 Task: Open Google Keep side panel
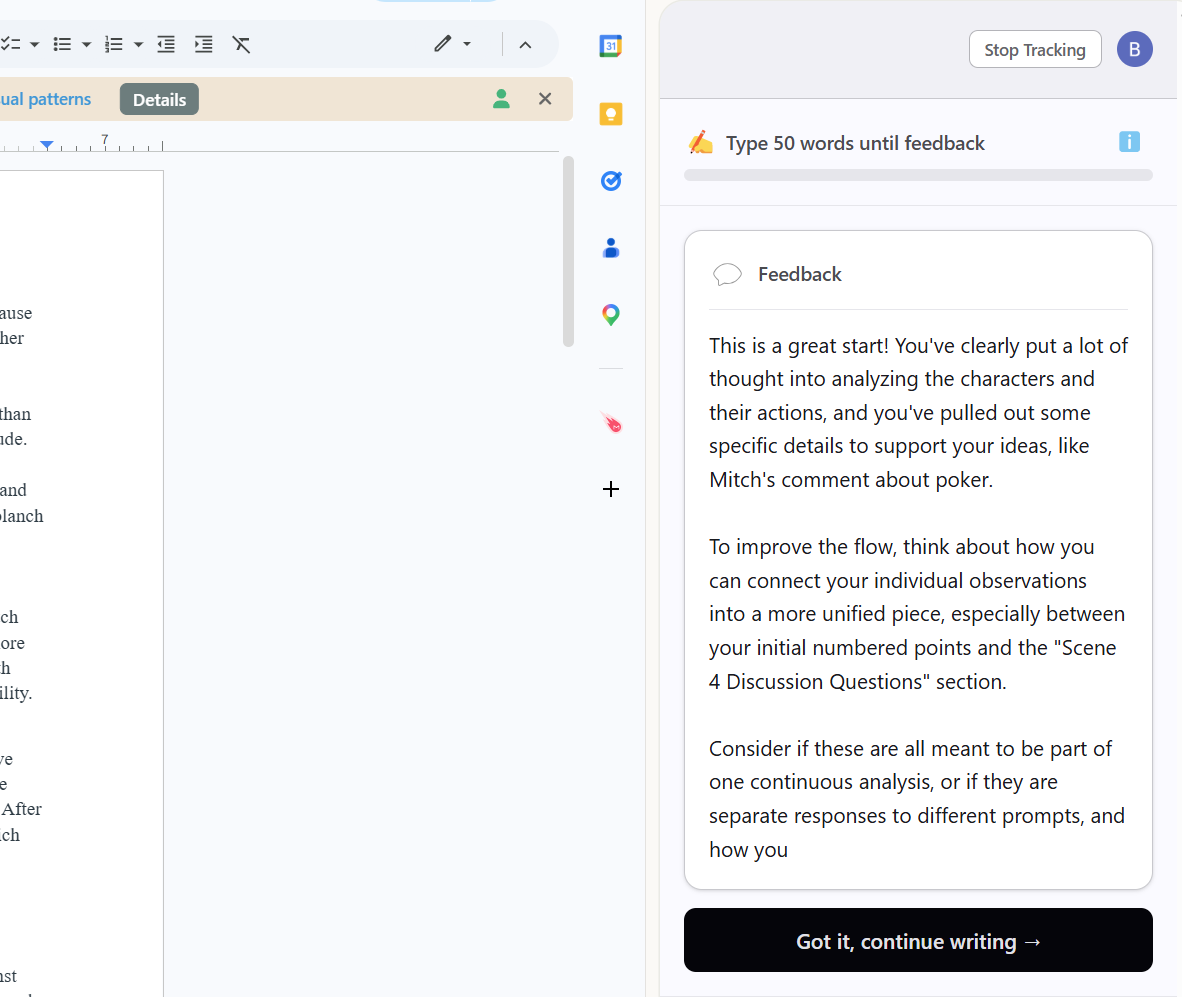coord(611,114)
